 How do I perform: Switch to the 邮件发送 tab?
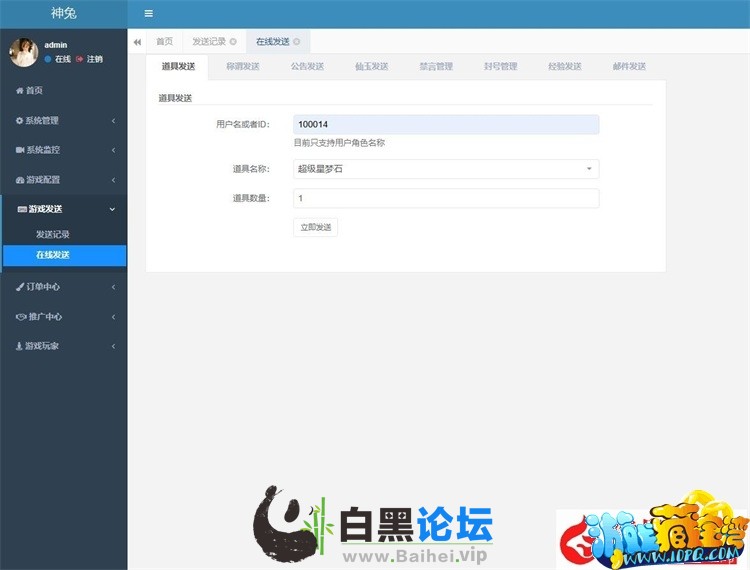point(629,67)
